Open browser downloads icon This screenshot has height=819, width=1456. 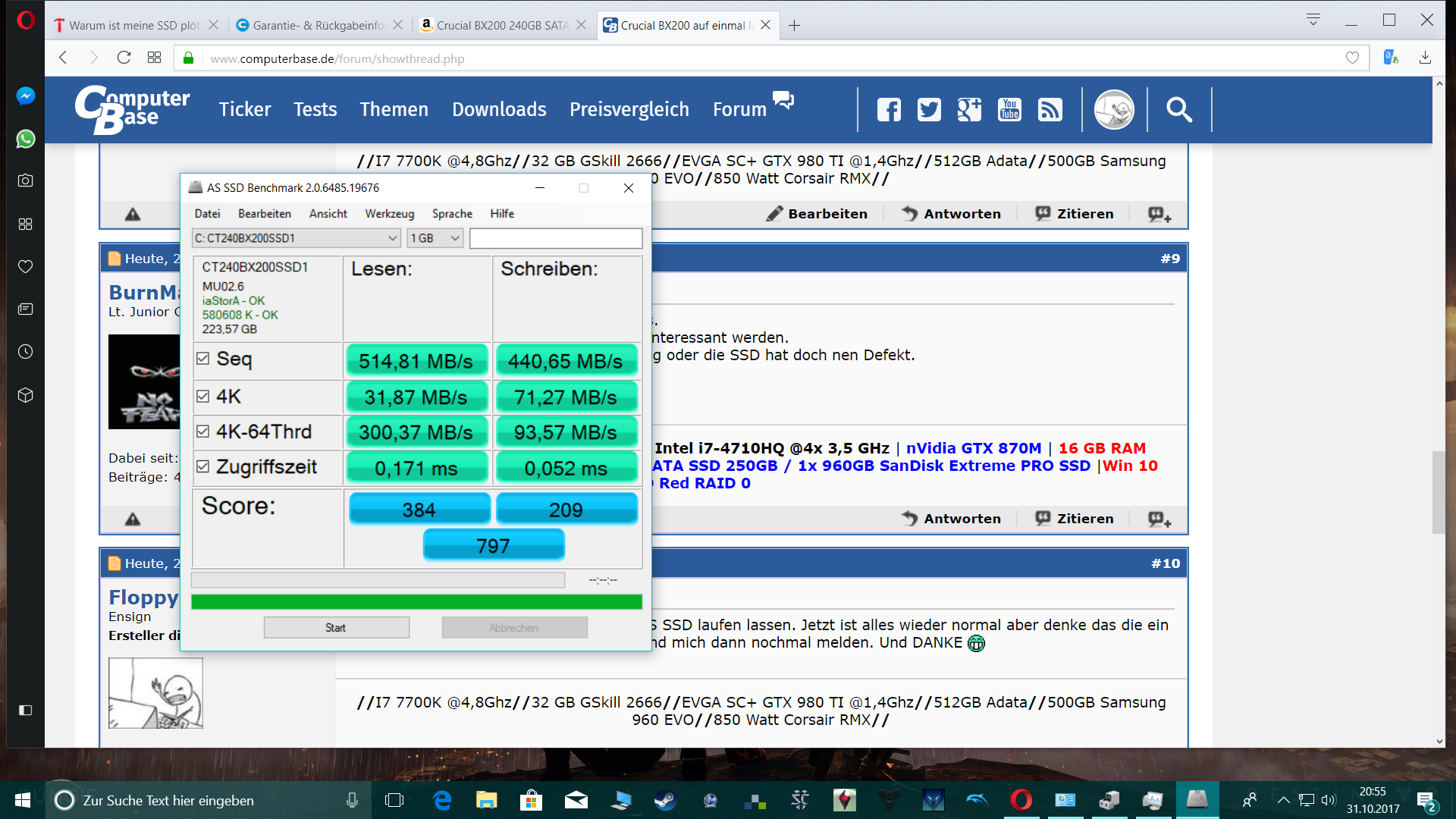pyautogui.click(x=1425, y=58)
